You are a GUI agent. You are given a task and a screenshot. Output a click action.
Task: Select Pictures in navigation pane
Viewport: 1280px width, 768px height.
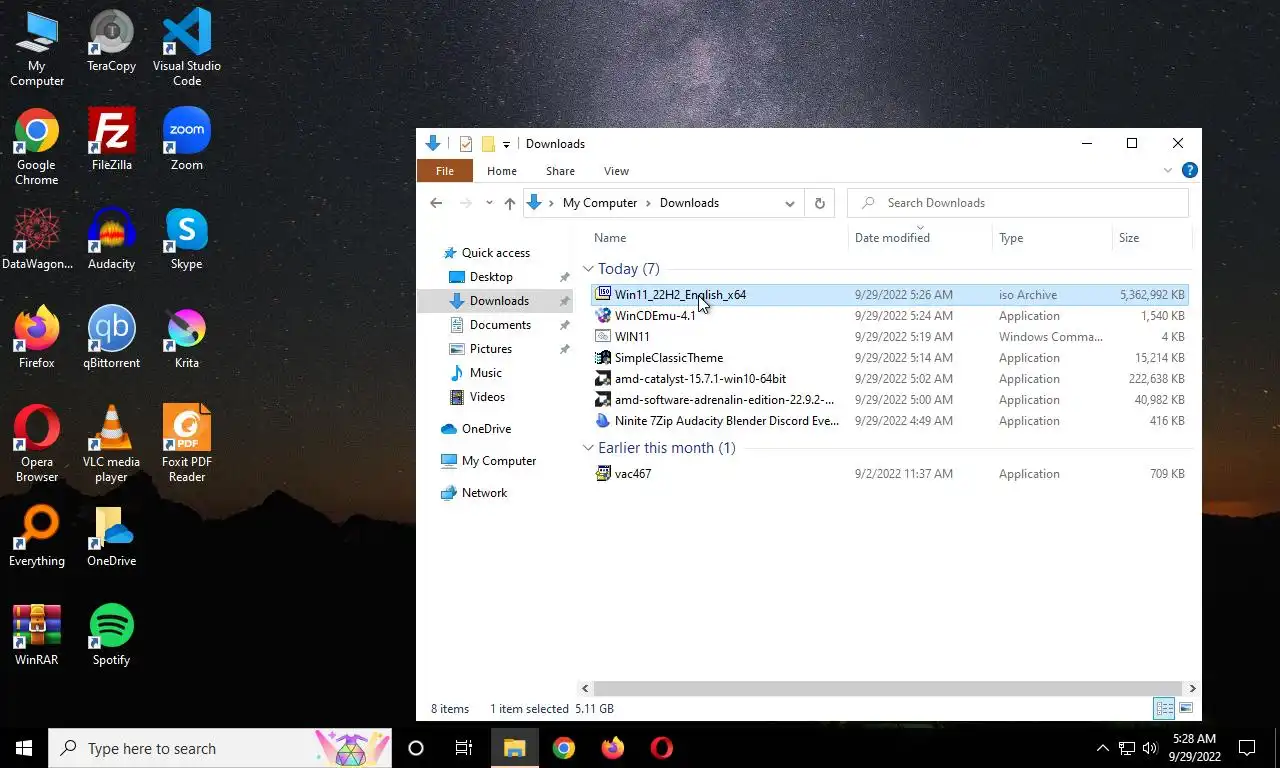(490, 349)
